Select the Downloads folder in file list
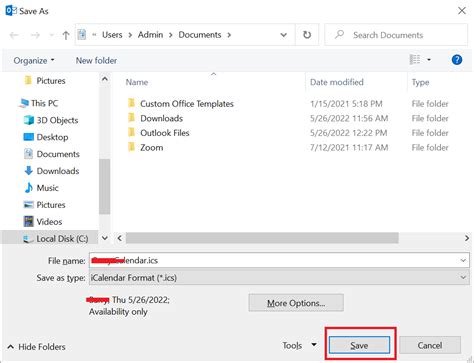 click(155, 118)
